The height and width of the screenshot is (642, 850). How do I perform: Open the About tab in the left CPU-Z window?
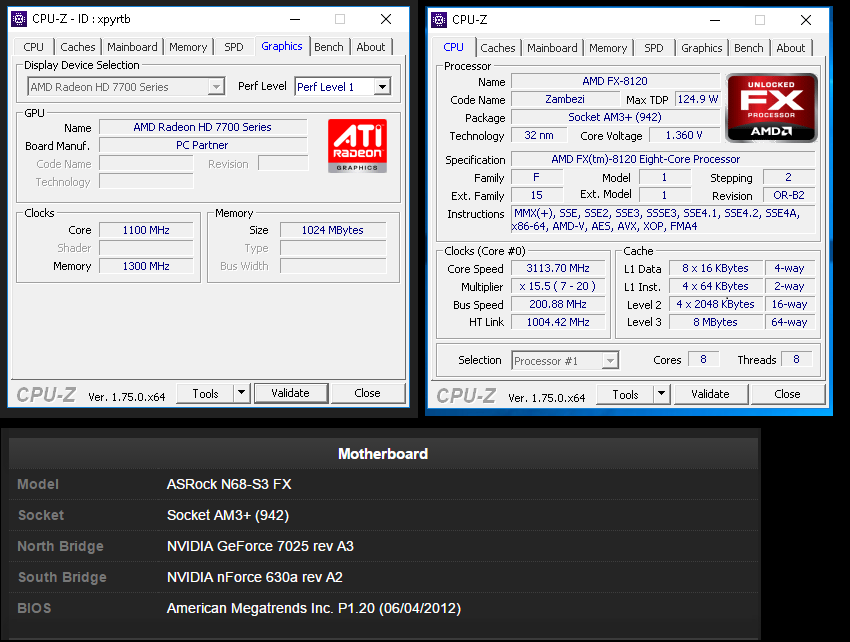click(371, 47)
